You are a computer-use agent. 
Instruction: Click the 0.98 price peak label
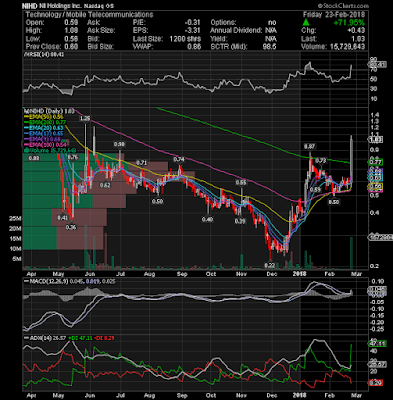click(119, 144)
